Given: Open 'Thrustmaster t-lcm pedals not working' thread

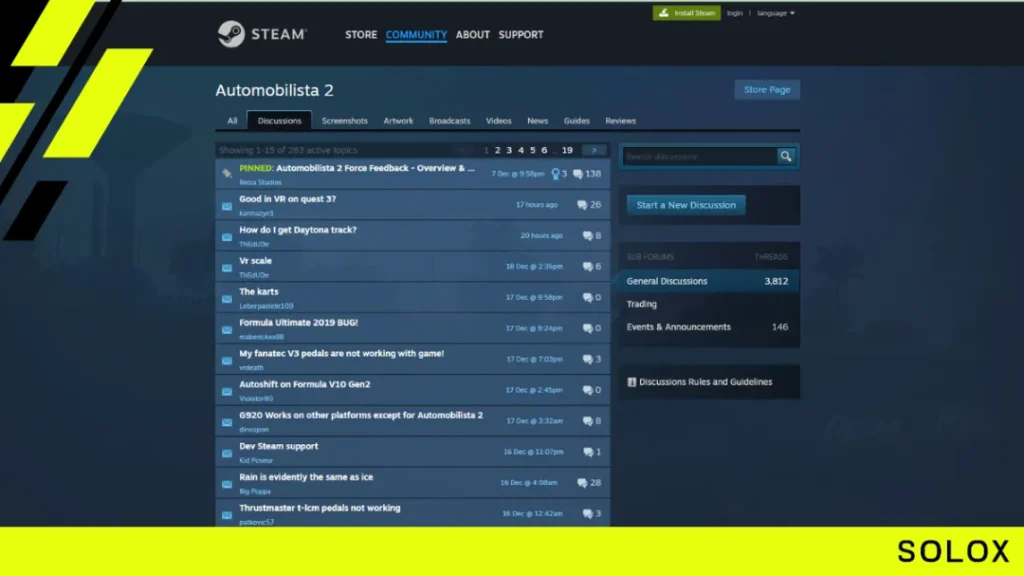Looking at the screenshot, I should tap(319, 508).
